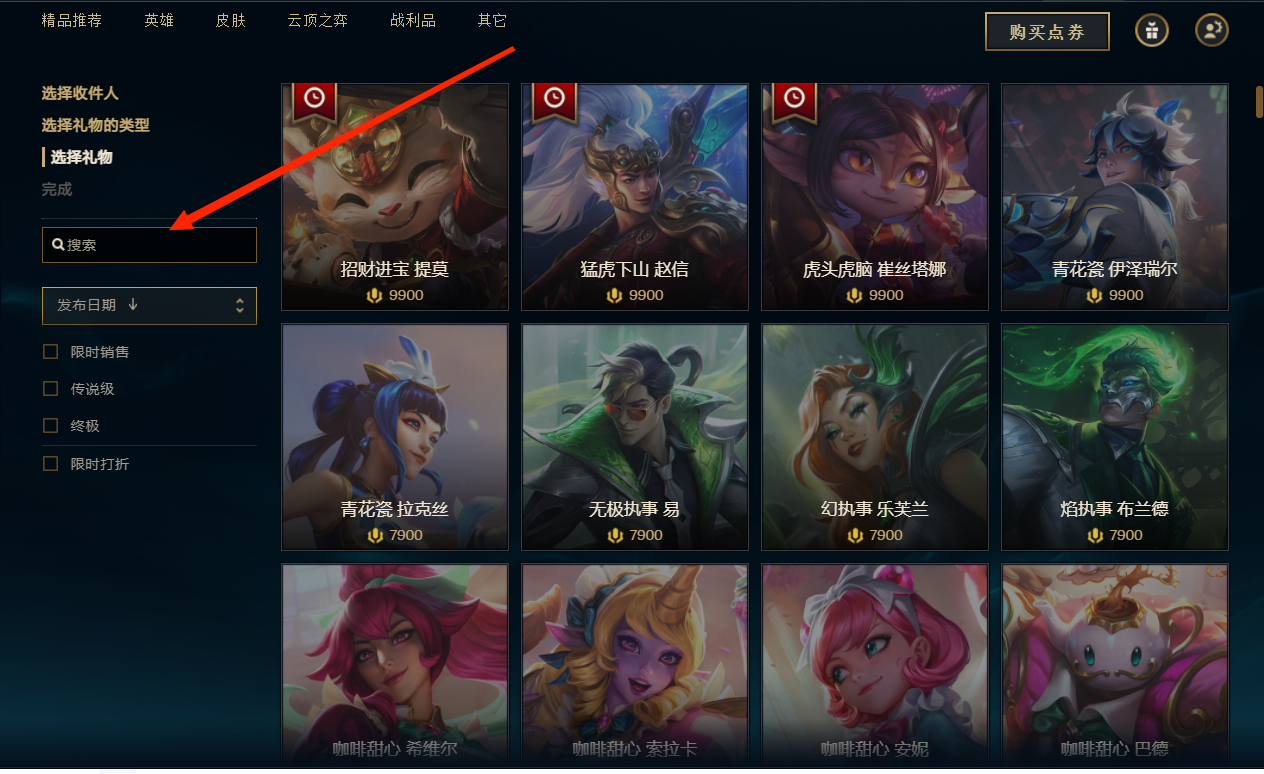Focus the 搜索 input field
Image resolution: width=1264 pixels, height=774 pixels.
coord(149,245)
